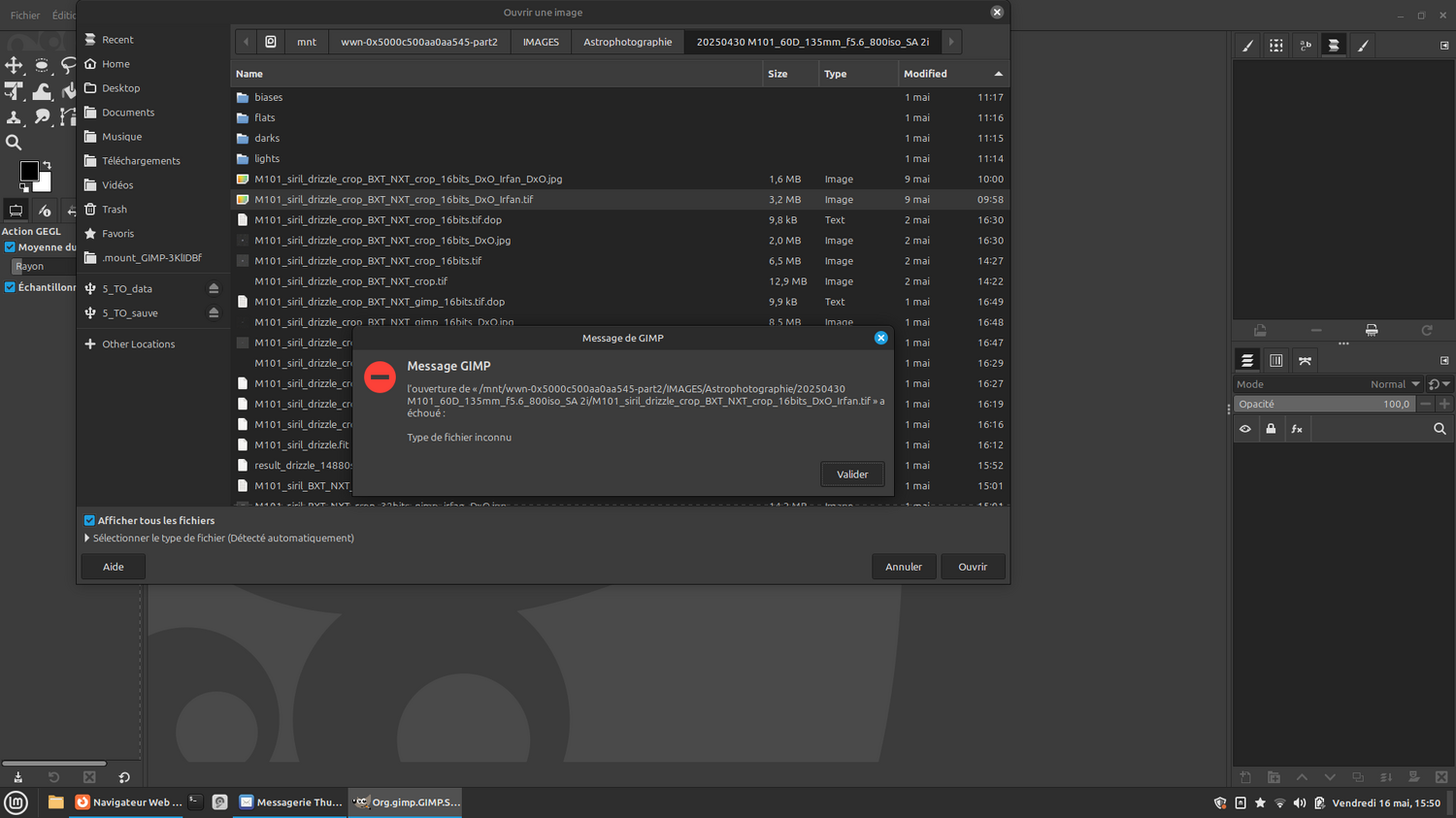
Task: Open the layer mode group switcher
Action: coord(1439,384)
